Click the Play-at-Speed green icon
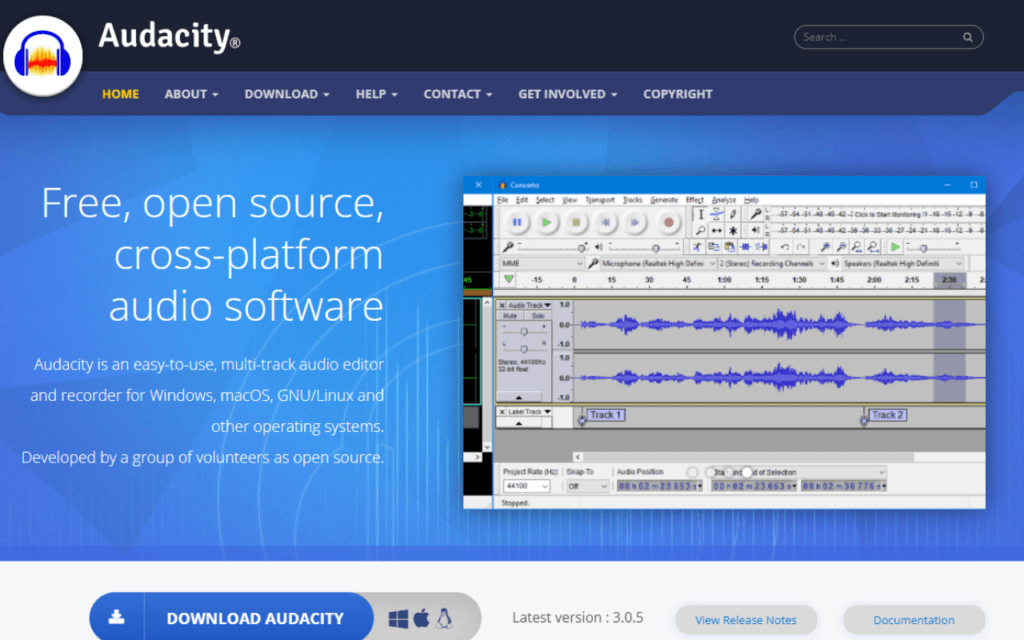1024x640 pixels. 895,247
